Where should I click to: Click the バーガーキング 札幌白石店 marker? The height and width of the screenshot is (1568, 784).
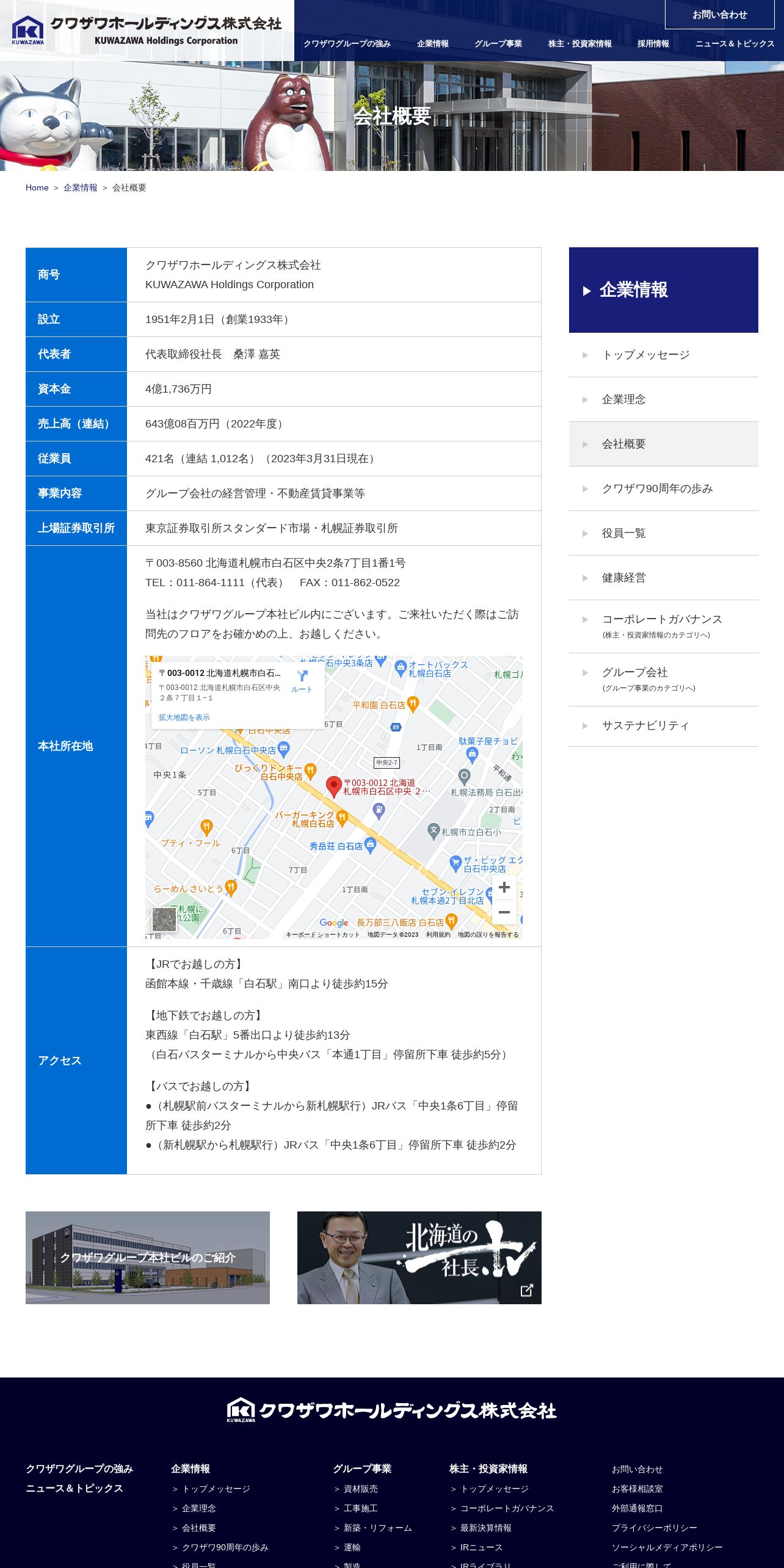tap(342, 818)
